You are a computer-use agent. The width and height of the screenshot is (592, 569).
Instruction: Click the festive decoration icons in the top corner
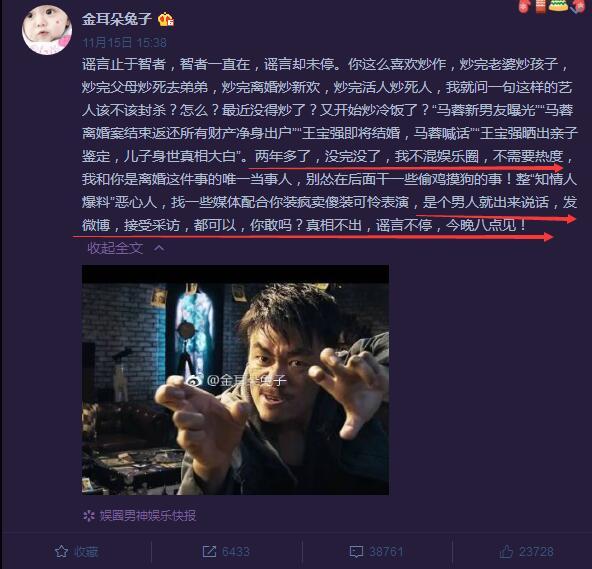551,6
